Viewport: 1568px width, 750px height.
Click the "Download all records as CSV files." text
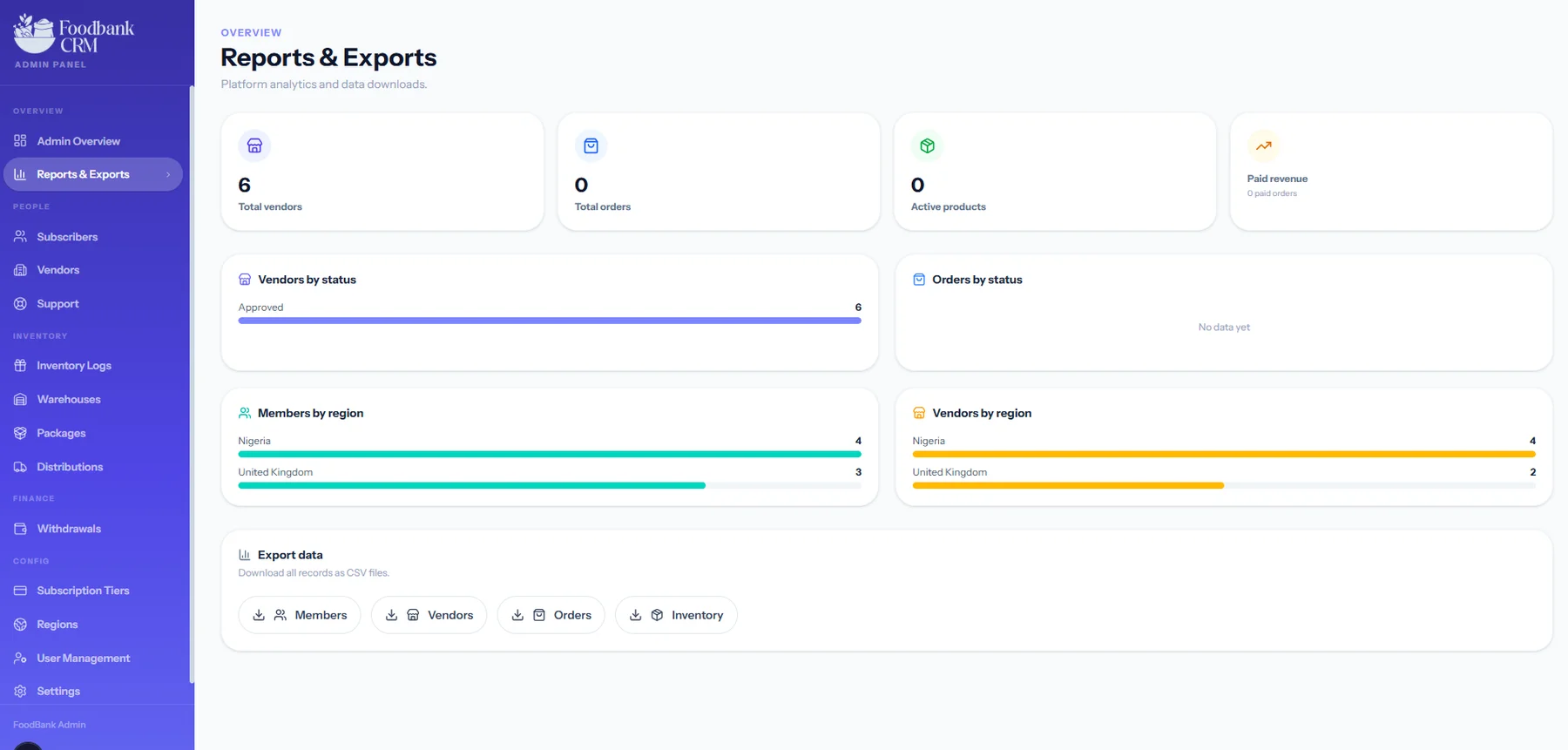[314, 573]
